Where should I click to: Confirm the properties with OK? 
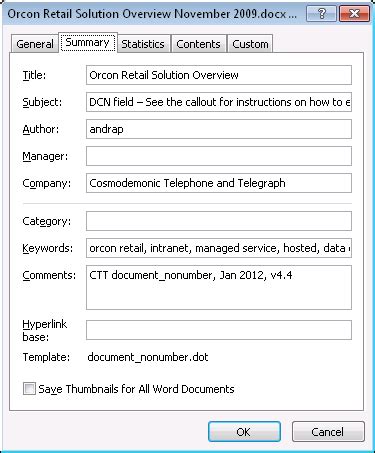(244, 432)
